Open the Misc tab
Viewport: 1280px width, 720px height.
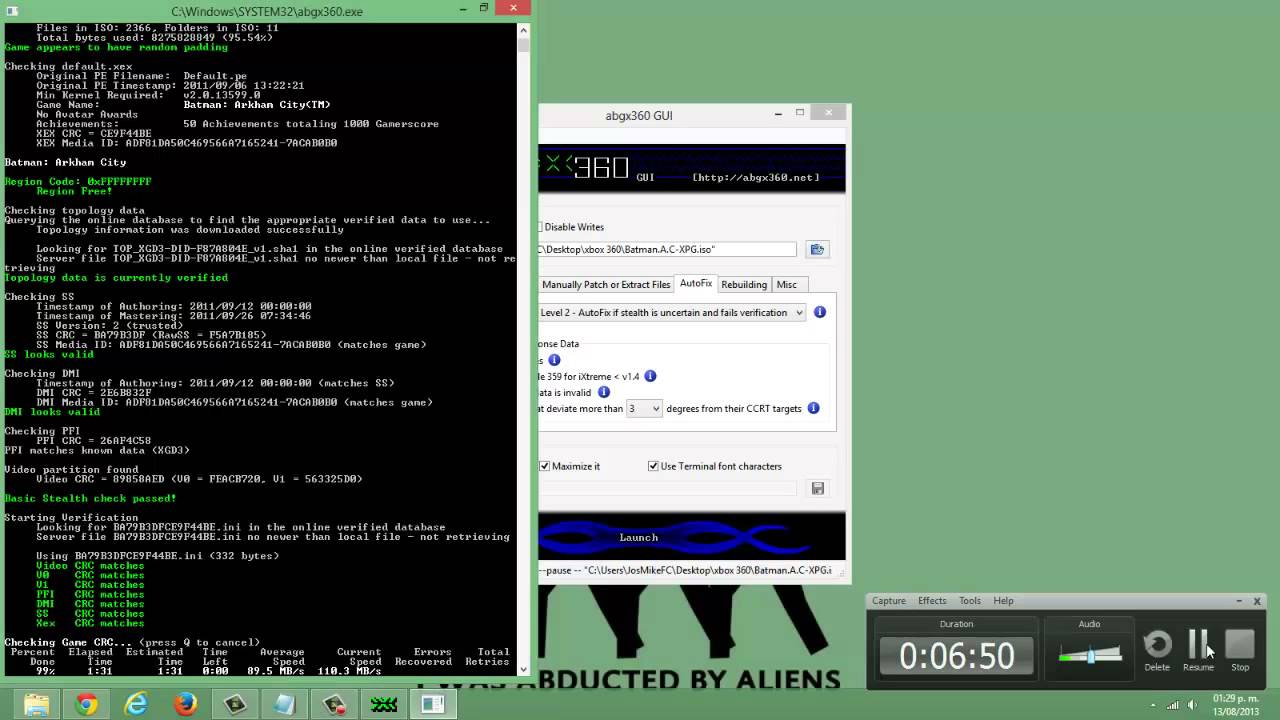[x=787, y=285]
